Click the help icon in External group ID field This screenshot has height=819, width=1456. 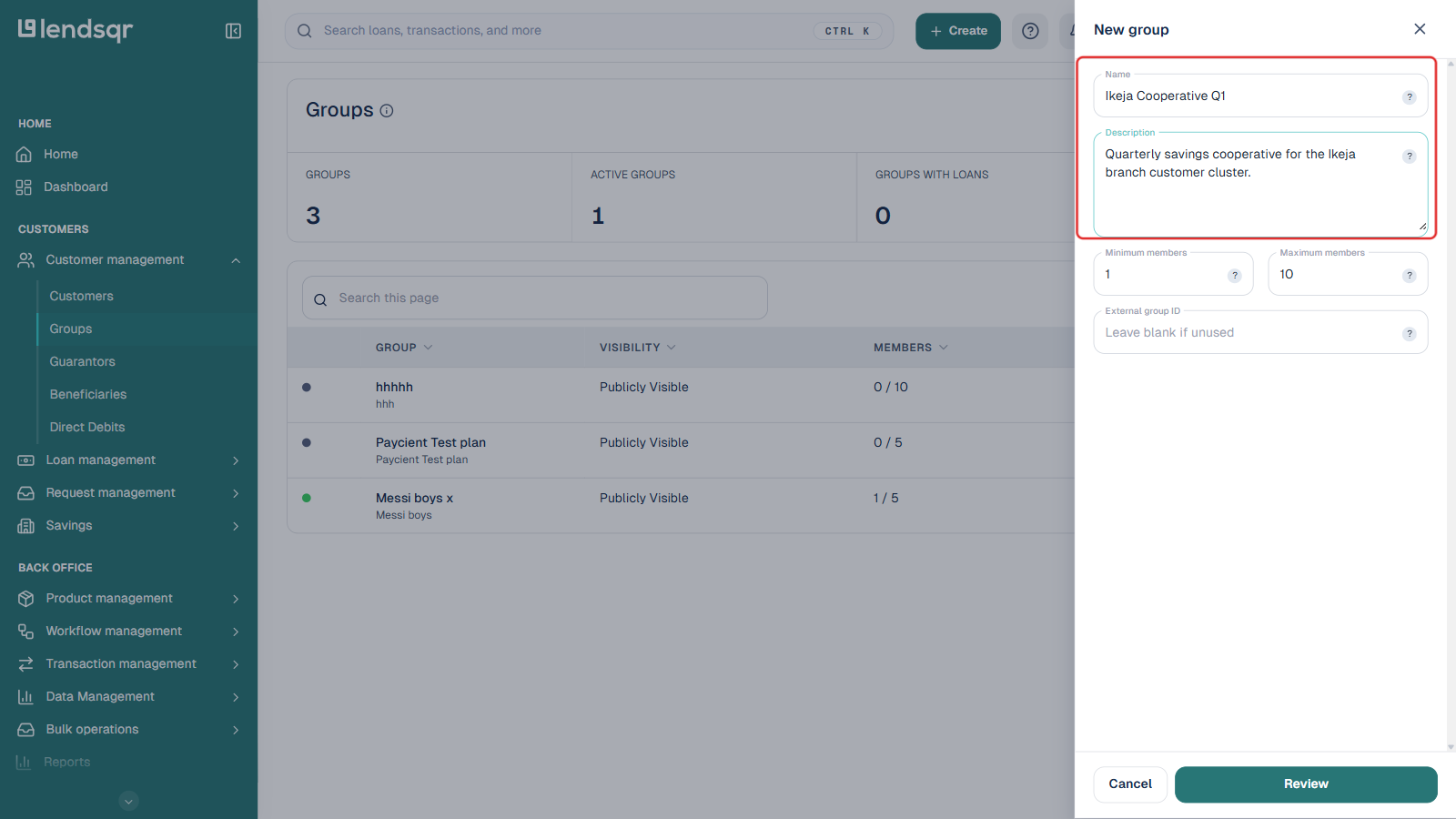(x=1410, y=334)
